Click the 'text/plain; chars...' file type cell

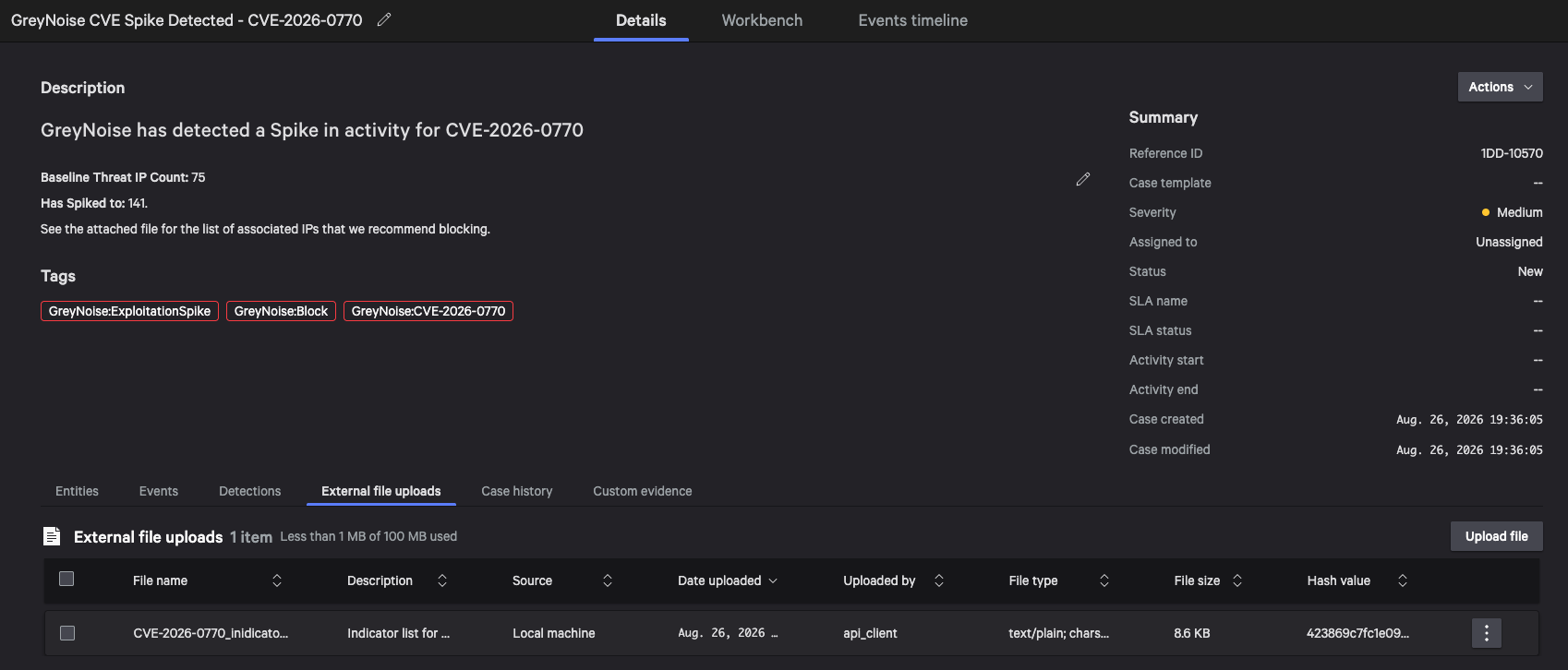[1059, 633]
